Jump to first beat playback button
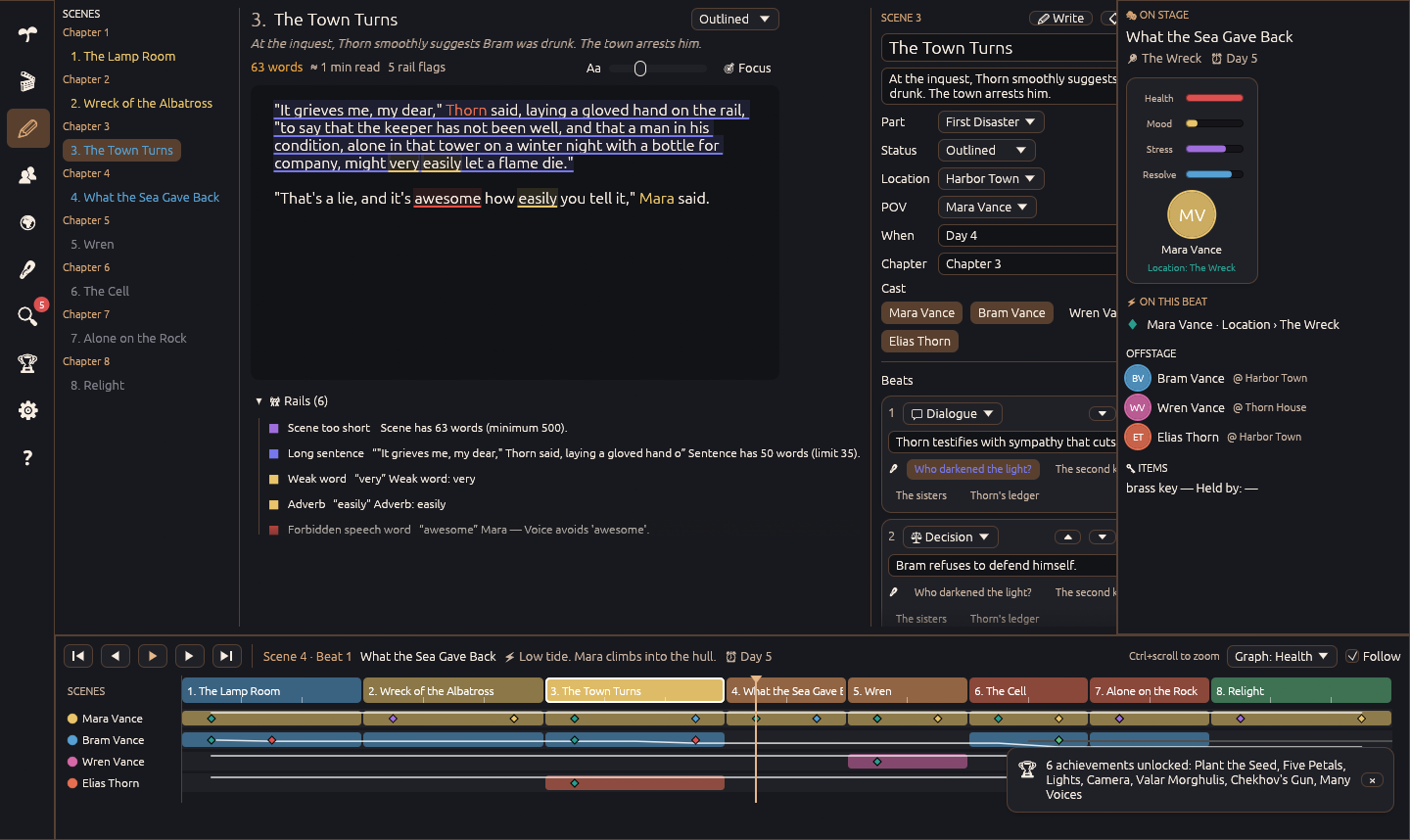 click(78, 656)
